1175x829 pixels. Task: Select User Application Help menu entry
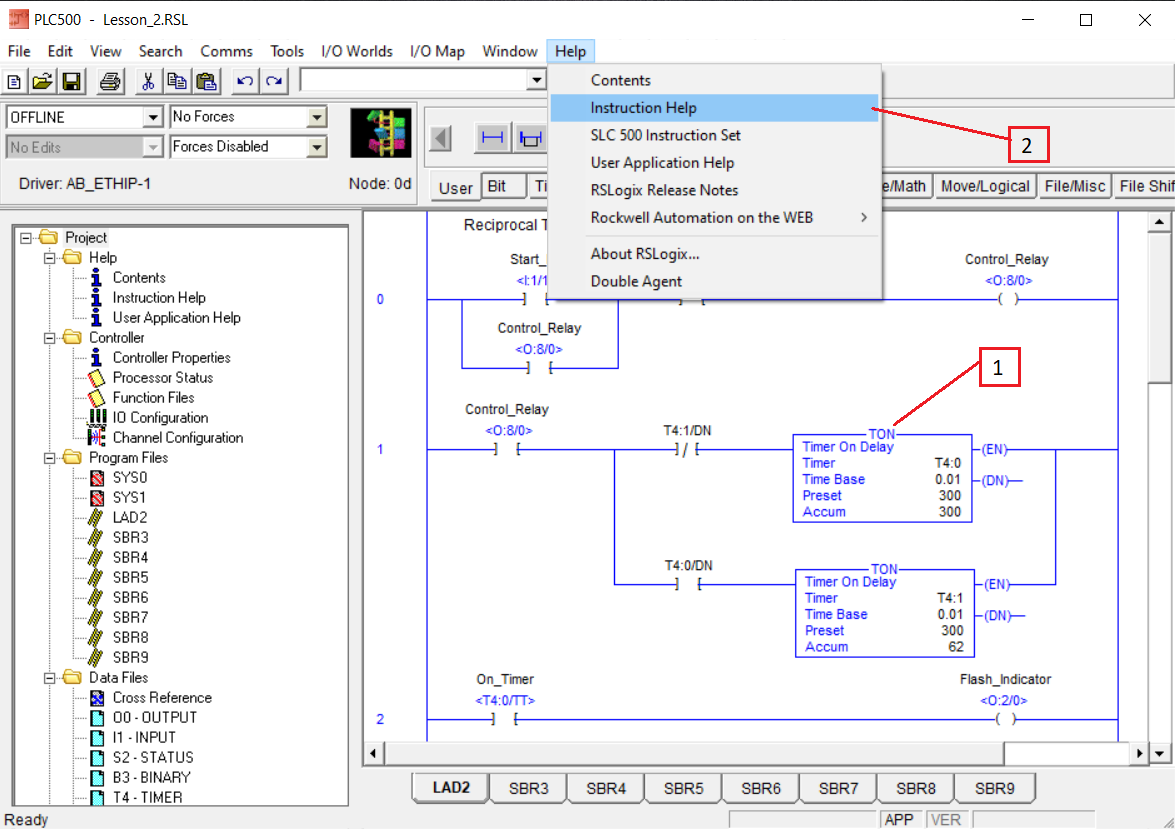pos(715,163)
